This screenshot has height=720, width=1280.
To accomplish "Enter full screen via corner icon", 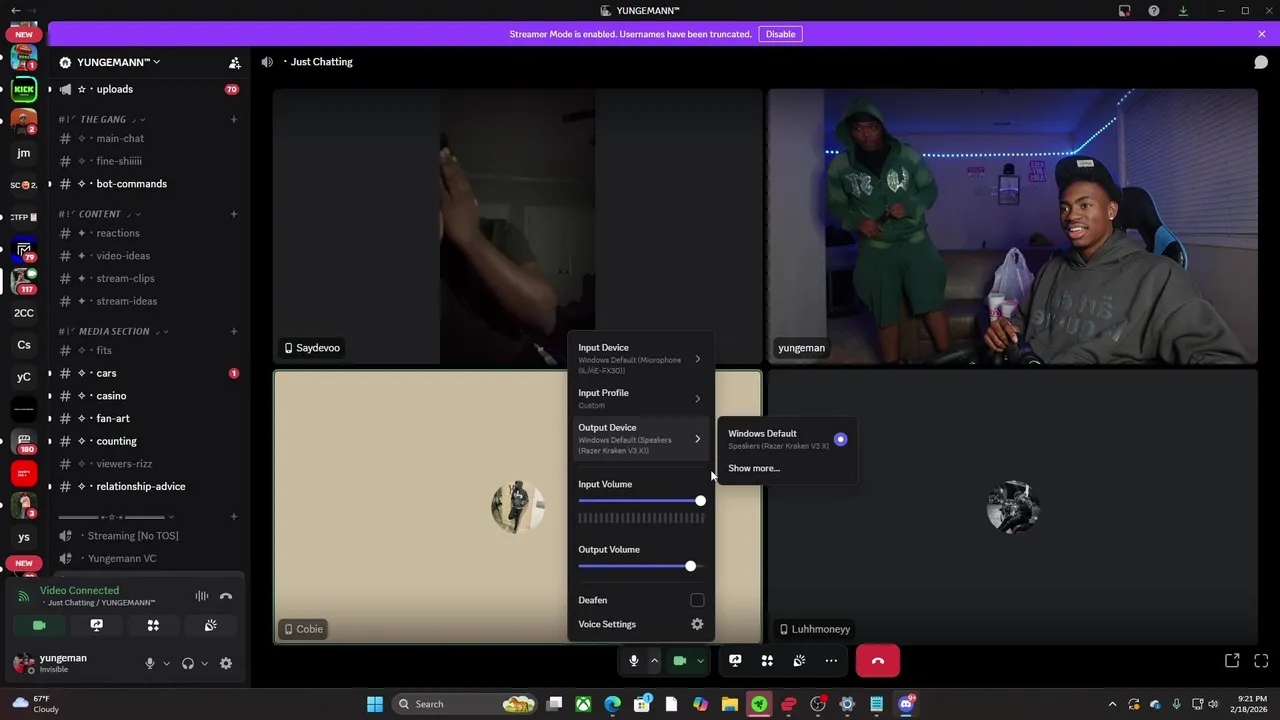I will pos(1261,661).
